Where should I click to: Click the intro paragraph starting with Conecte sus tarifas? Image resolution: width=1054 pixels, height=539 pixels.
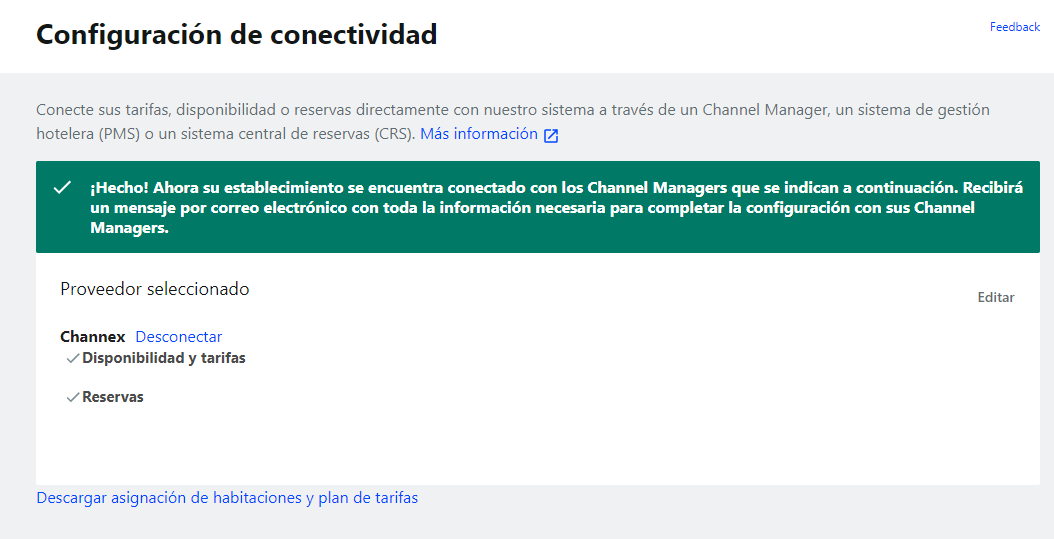tap(400, 110)
